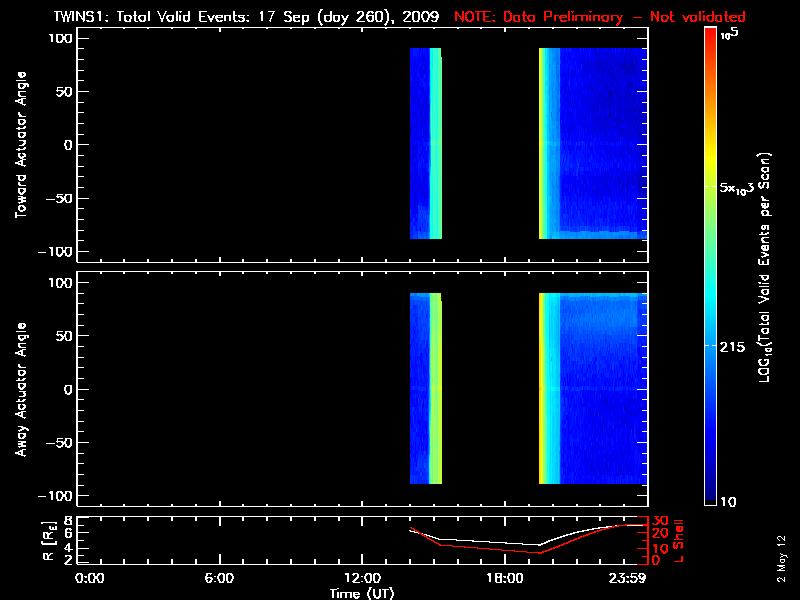
Task: Click the wide late-day data block in Away panel
Action: (592, 390)
